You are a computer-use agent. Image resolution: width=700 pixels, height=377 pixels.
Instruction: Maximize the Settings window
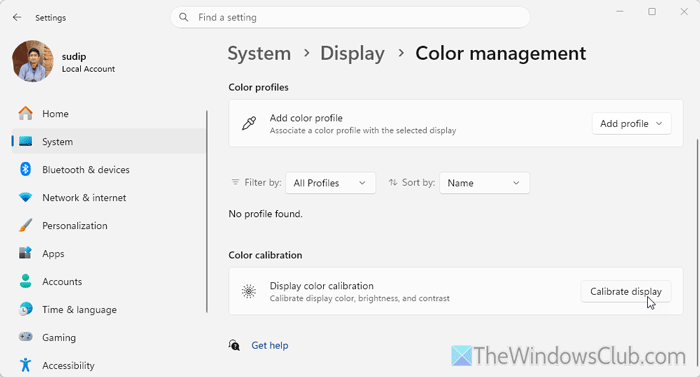652,12
